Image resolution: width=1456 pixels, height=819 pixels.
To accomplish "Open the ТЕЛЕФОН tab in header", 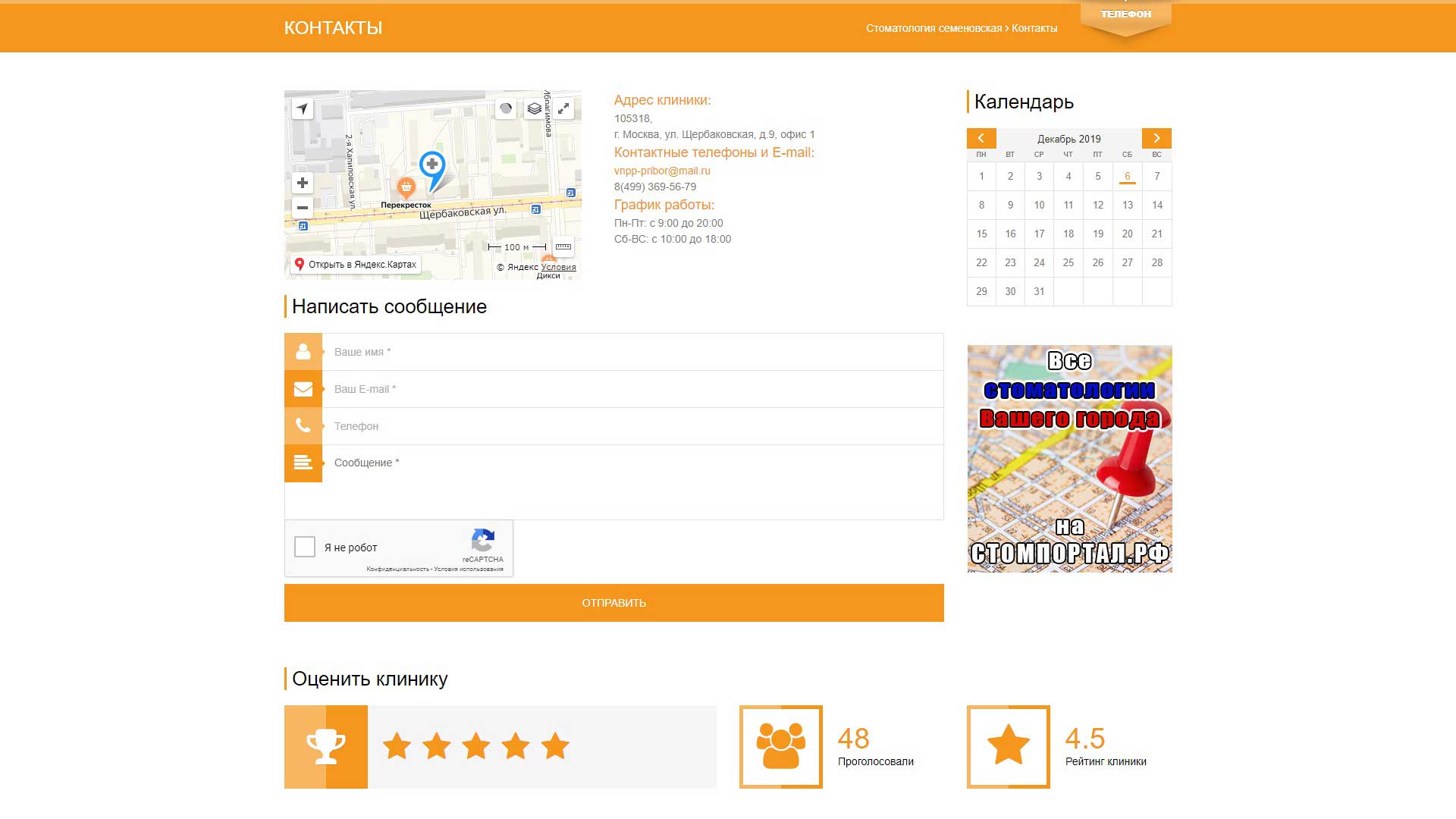I will coord(1125,16).
